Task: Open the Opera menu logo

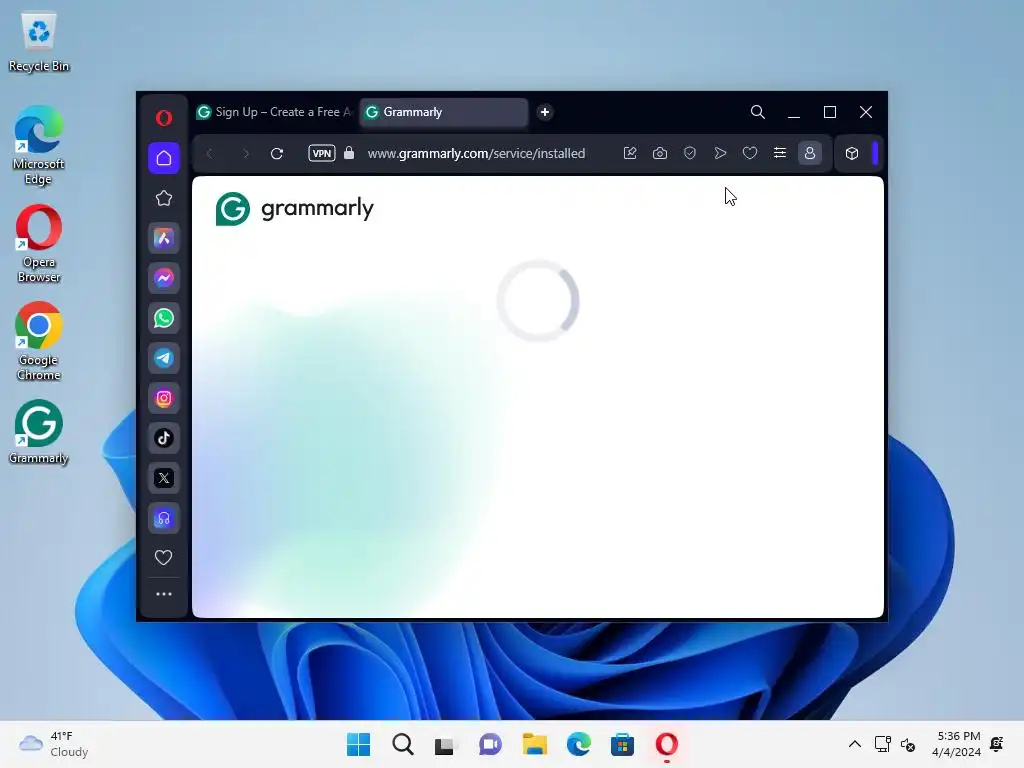Action: click(x=164, y=118)
